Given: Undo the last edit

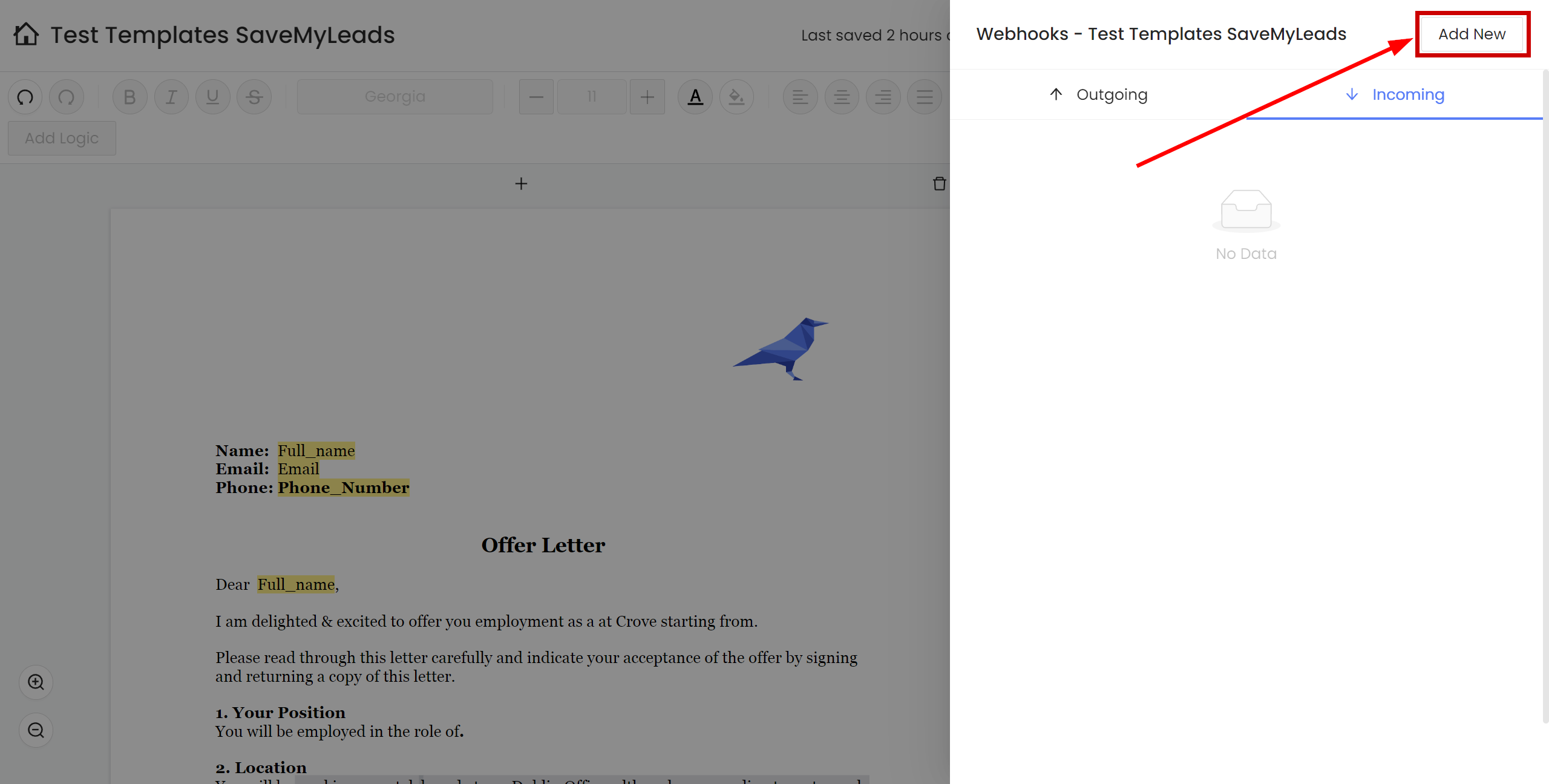Looking at the screenshot, I should [25, 97].
